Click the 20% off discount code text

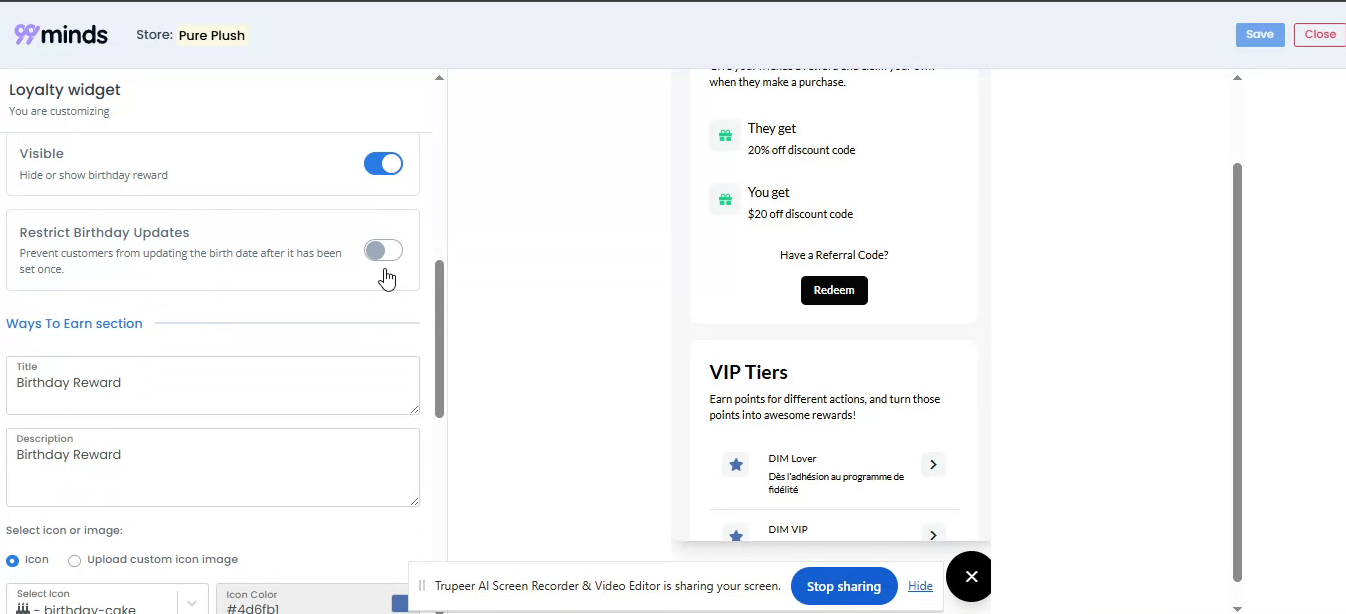click(x=801, y=150)
